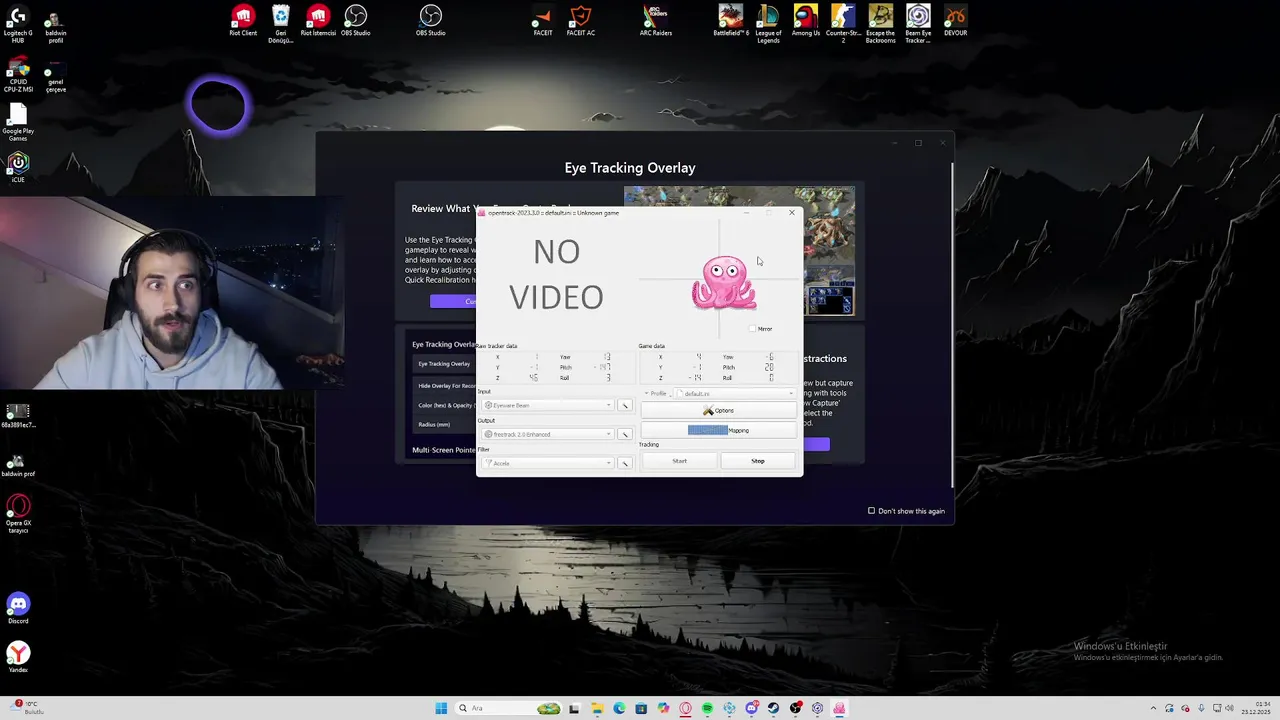Open Steam from the taskbar
The height and width of the screenshot is (720, 1280).
pos(773,708)
